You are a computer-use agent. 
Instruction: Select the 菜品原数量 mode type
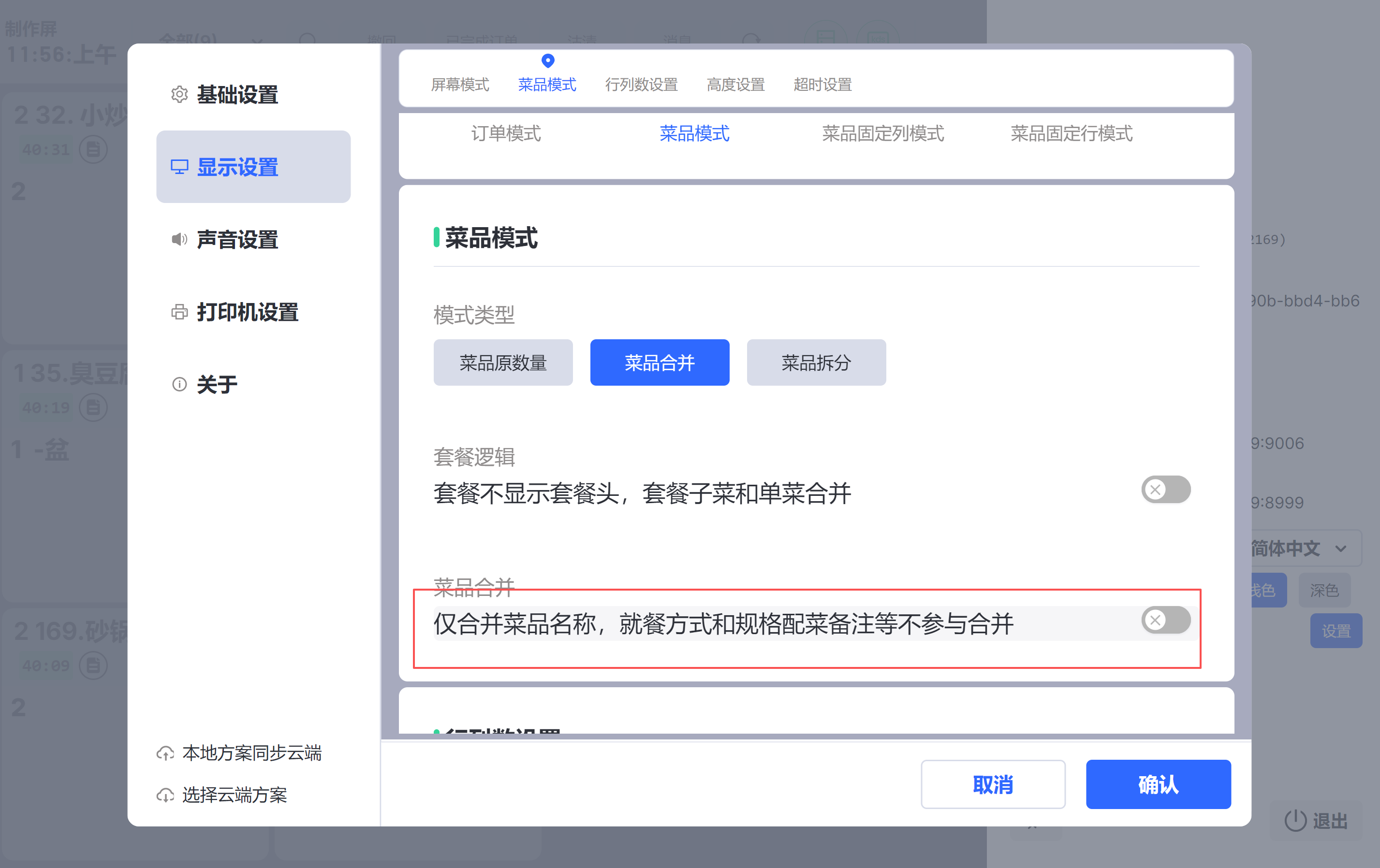click(x=502, y=362)
